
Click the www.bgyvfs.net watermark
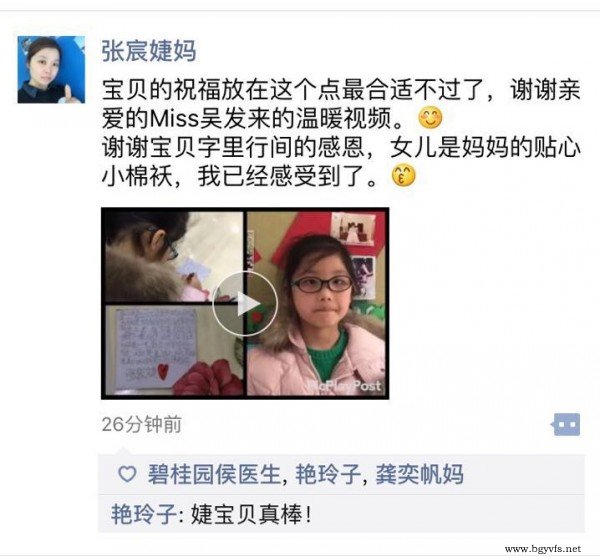click(x=543, y=549)
